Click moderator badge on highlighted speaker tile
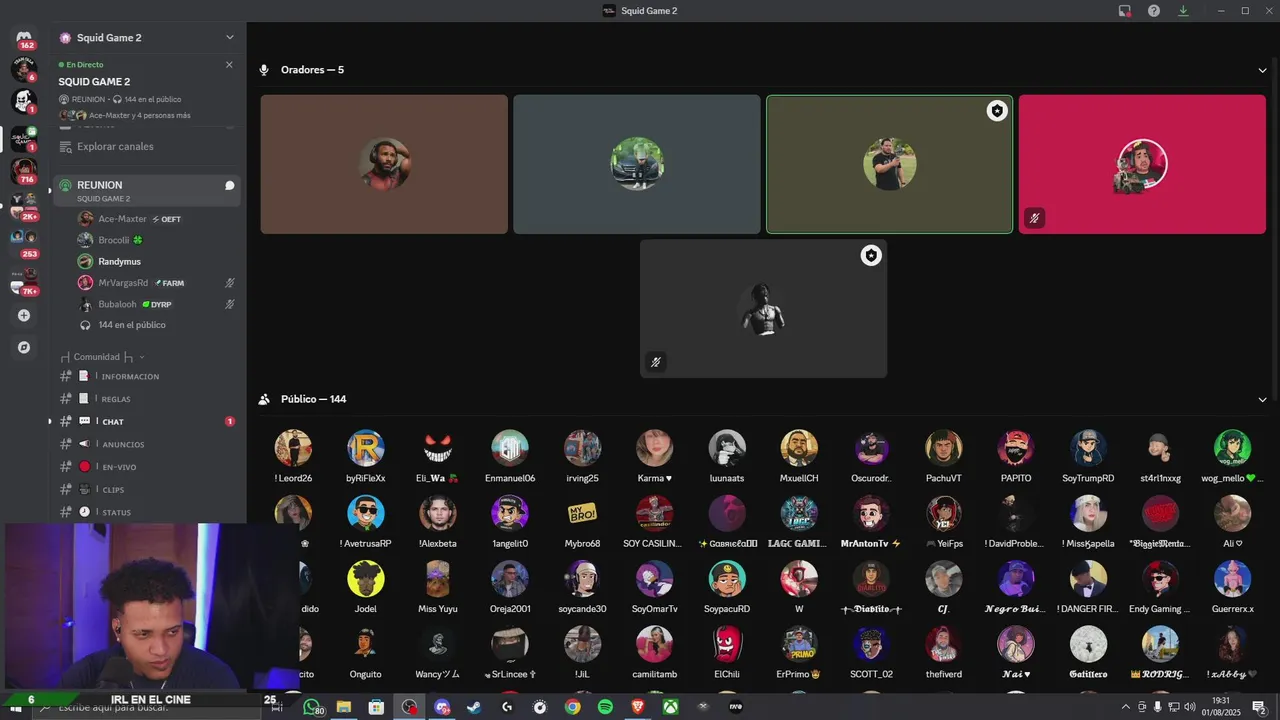Viewport: 1280px width, 720px height. pos(997,111)
